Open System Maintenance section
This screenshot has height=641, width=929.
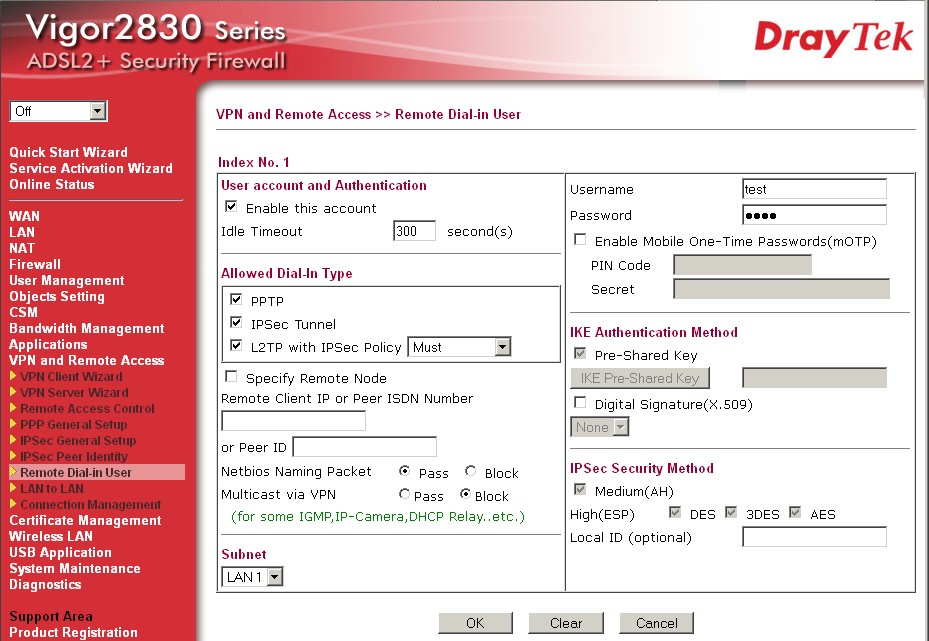click(75, 568)
